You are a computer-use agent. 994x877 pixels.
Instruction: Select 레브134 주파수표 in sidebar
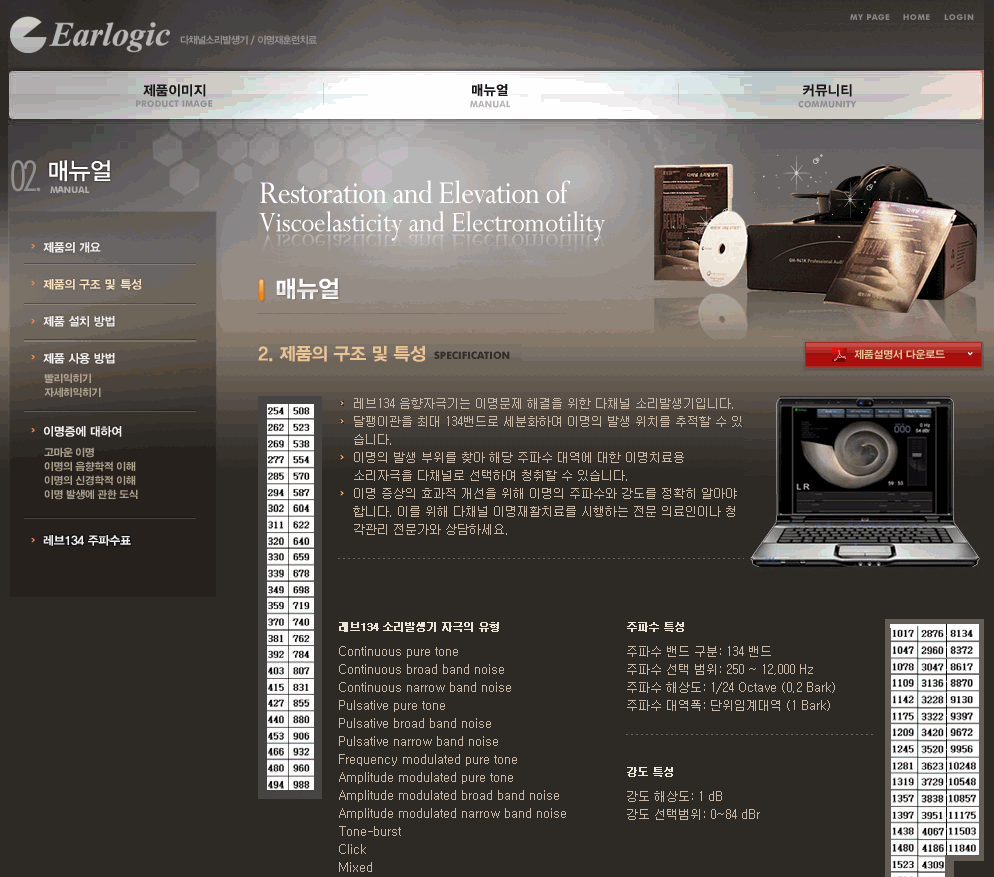tap(87, 540)
